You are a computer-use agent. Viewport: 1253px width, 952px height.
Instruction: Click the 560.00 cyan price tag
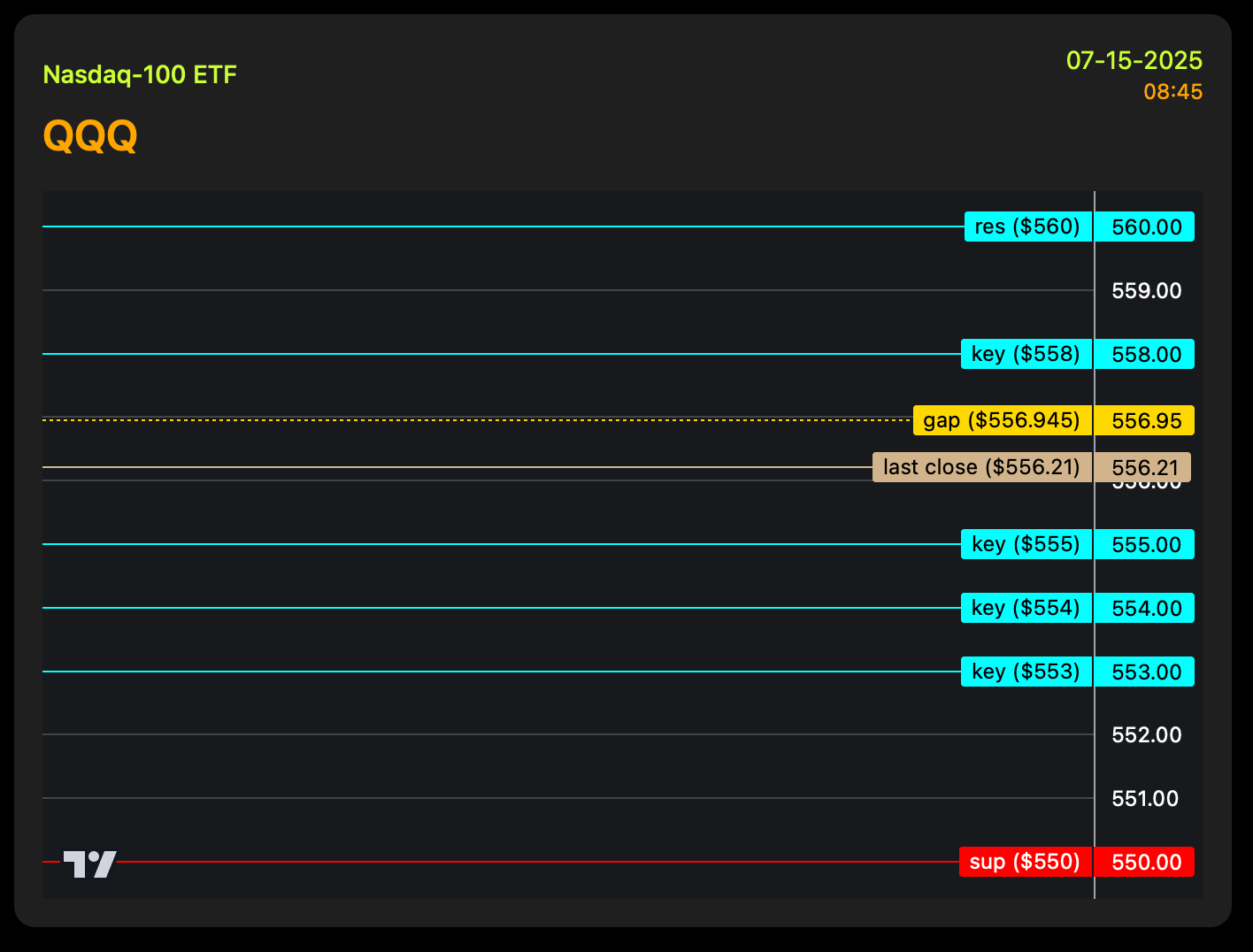click(1145, 226)
